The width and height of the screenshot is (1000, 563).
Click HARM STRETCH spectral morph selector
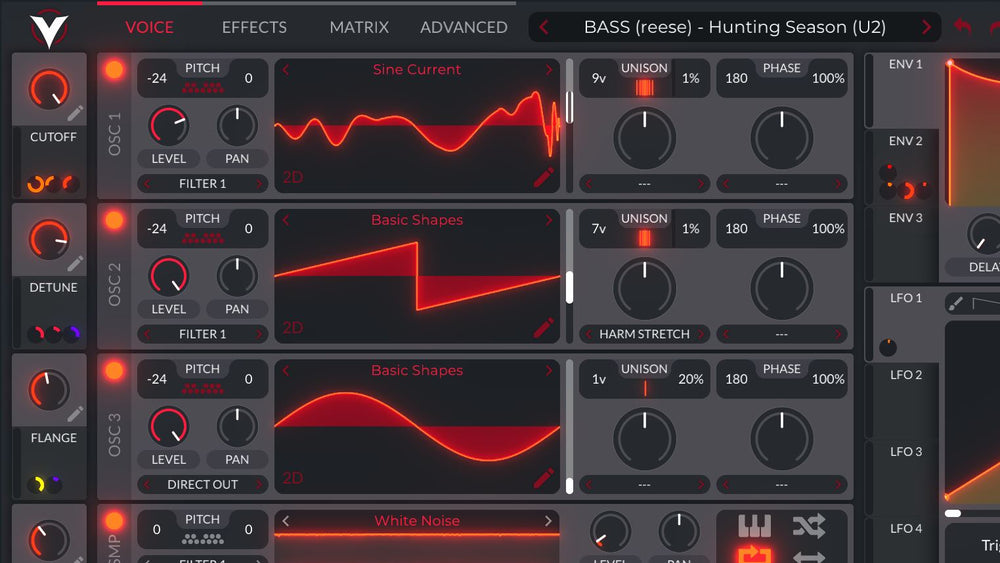pos(644,334)
